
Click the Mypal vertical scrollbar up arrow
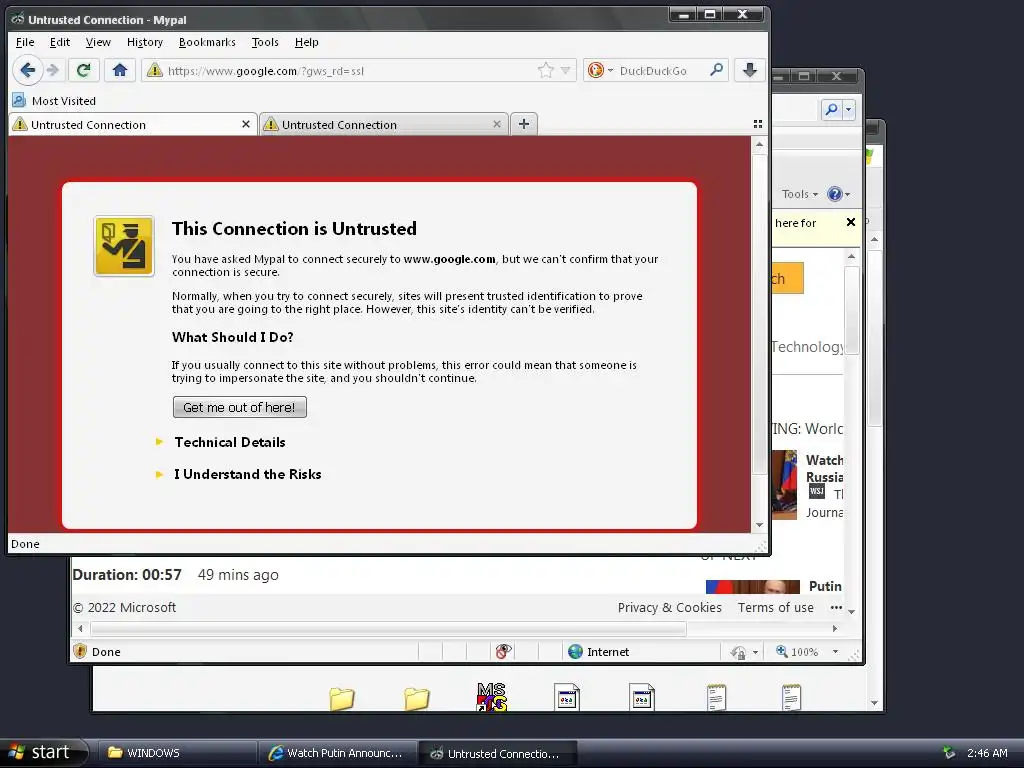(759, 144)
